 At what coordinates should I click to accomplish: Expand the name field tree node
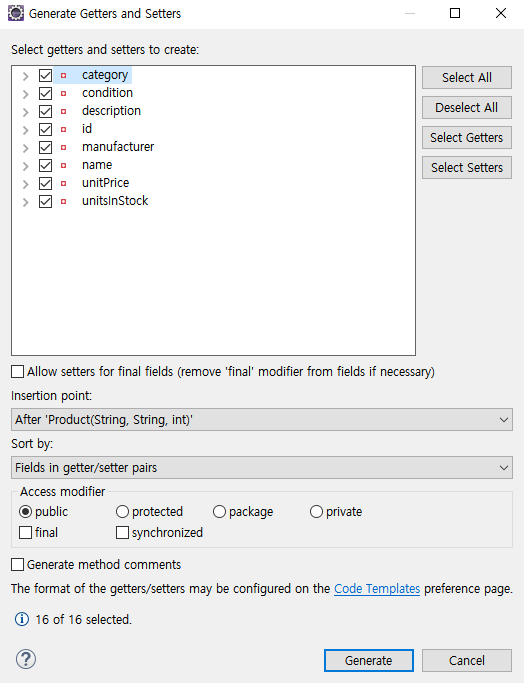26,166
